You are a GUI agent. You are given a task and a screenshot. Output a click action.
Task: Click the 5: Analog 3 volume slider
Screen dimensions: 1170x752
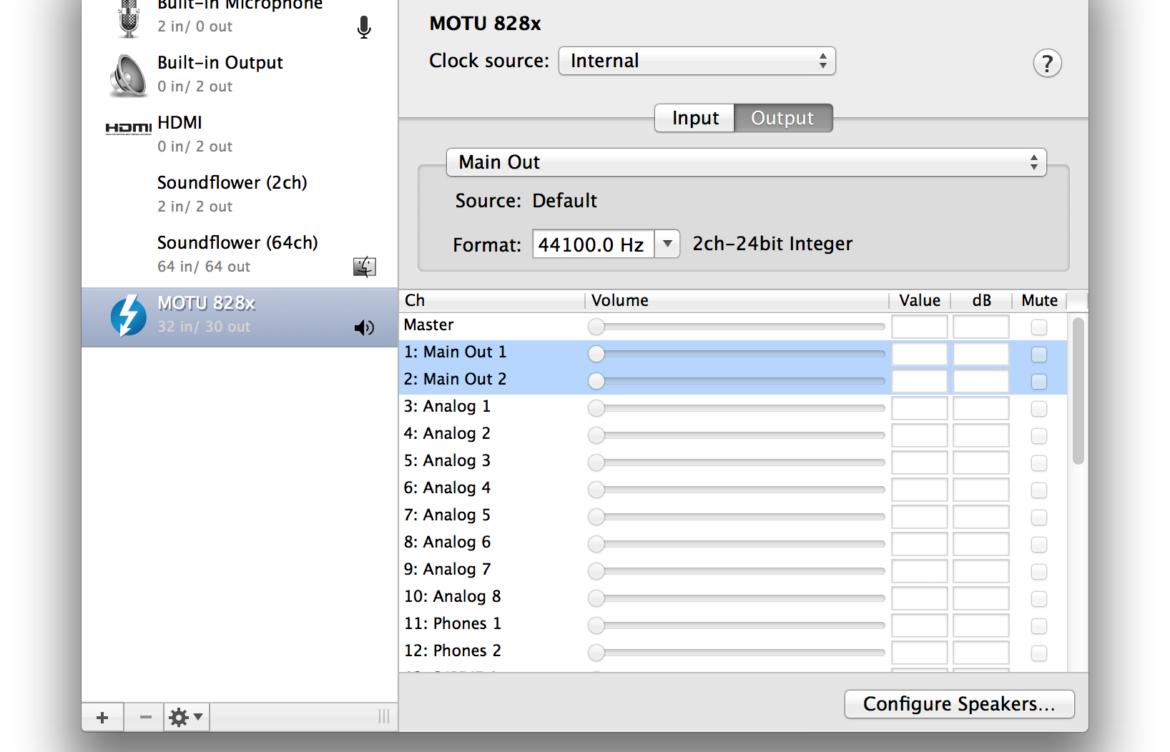point(736,463)
